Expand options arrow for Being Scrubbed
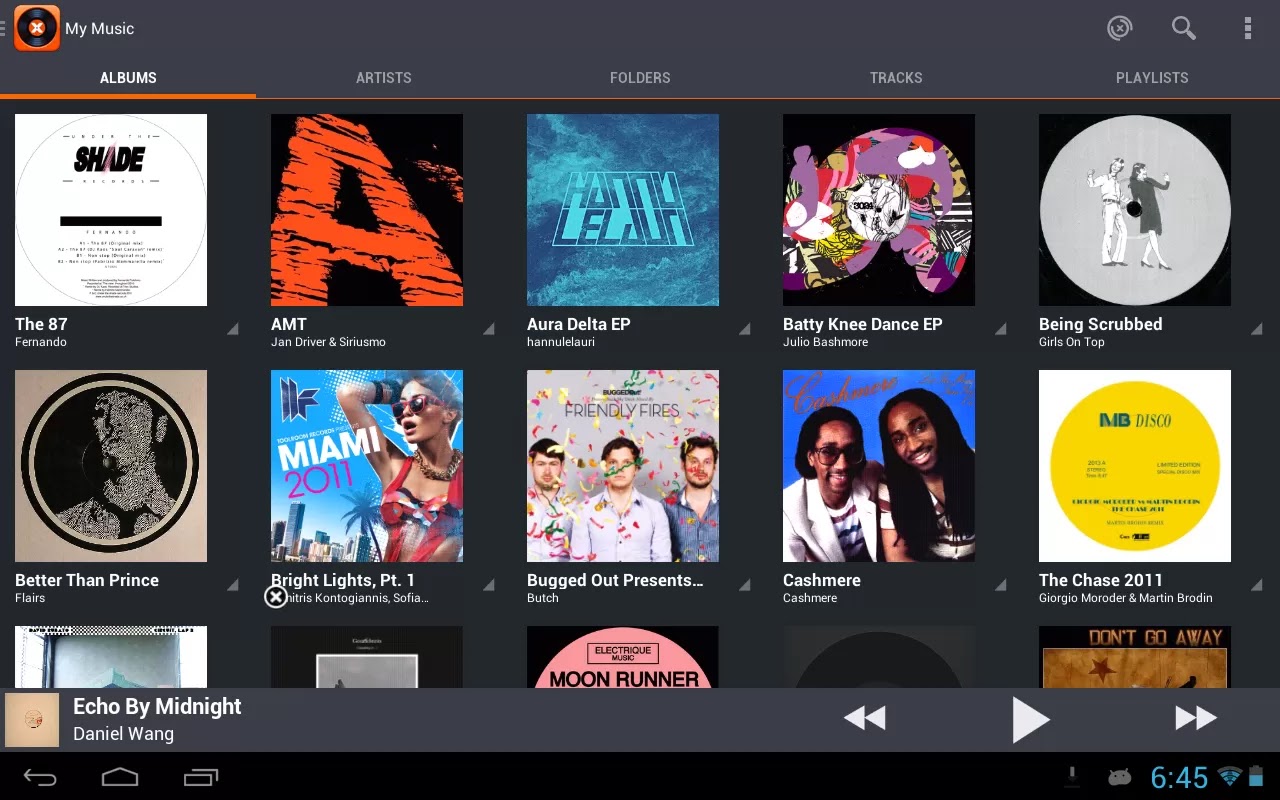Screen dimensions: 1280x800 point(1257,329)
